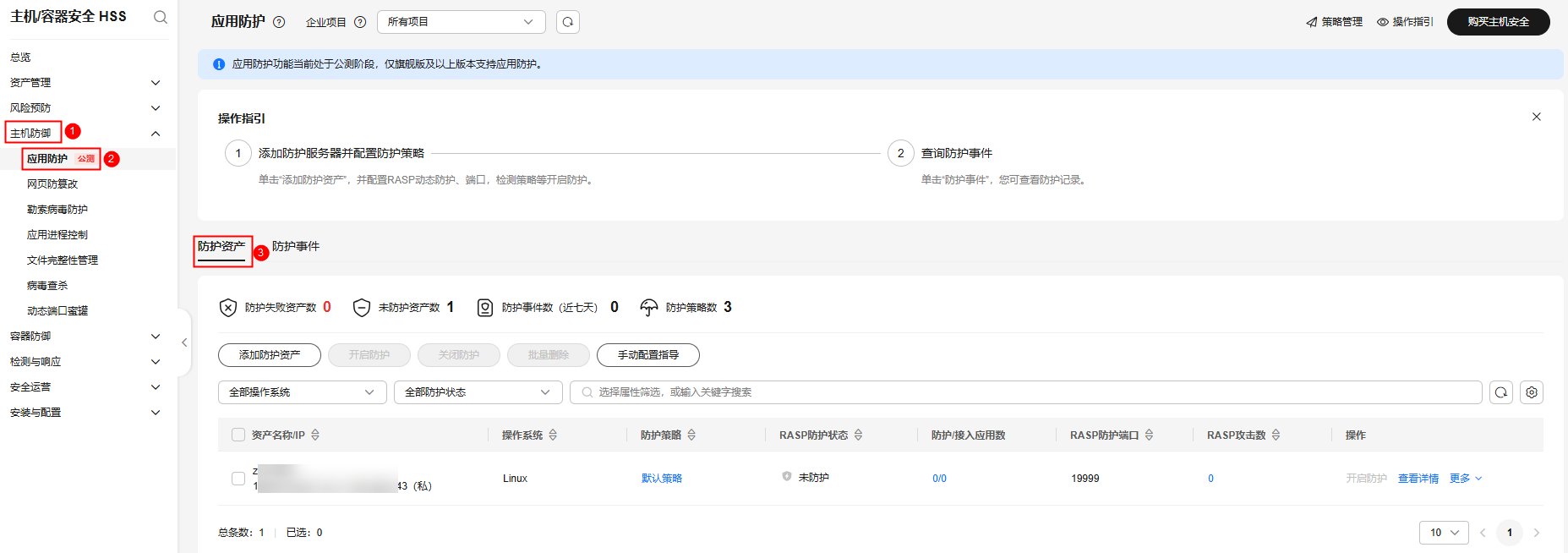Click help icon beside 应用防护 title
Screen dimensions: 1568x553
point(279,22)
